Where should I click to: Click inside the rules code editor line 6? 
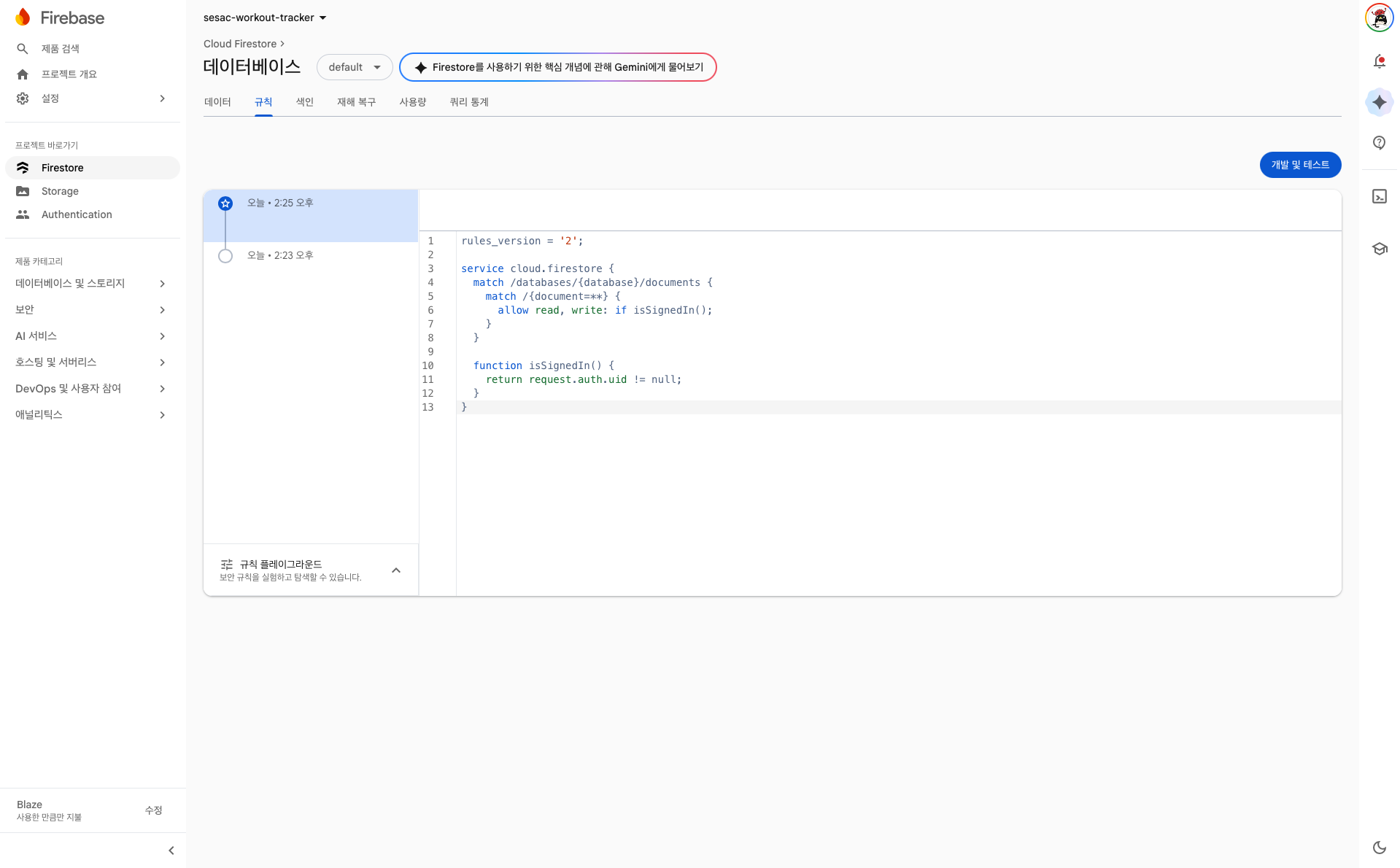pos(899,311)
